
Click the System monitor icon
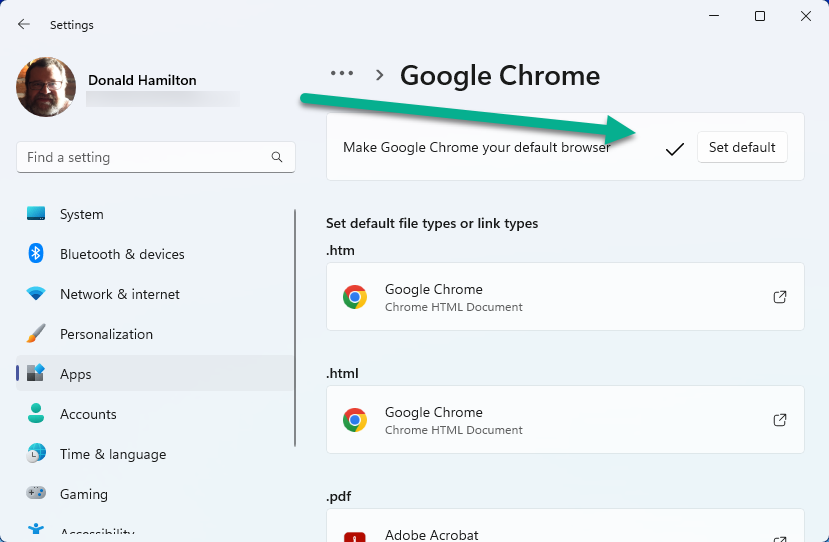tap(36, 214)
